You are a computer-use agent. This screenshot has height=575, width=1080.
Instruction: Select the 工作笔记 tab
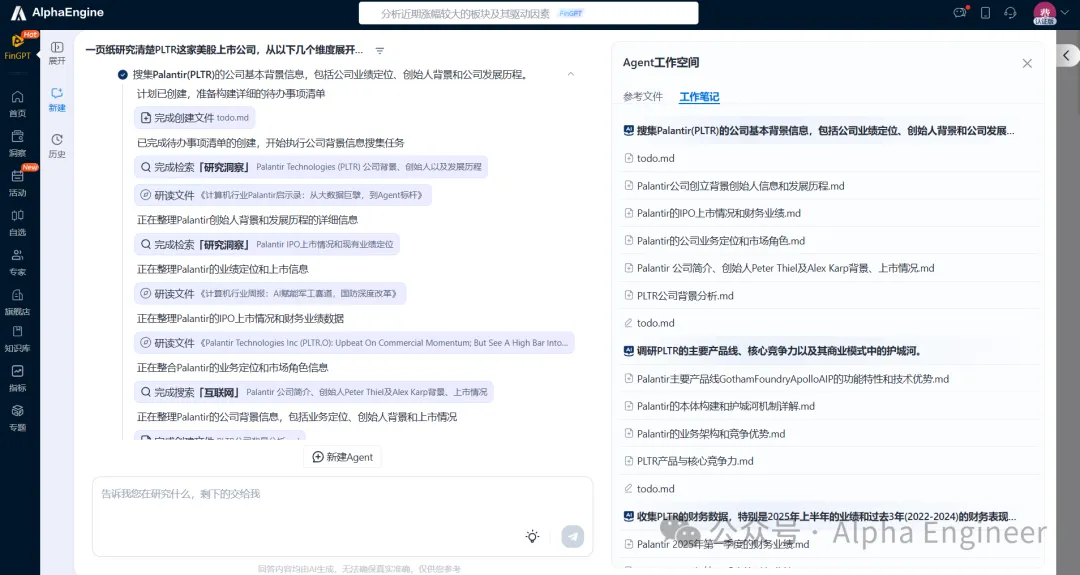[x=699, y=97]
